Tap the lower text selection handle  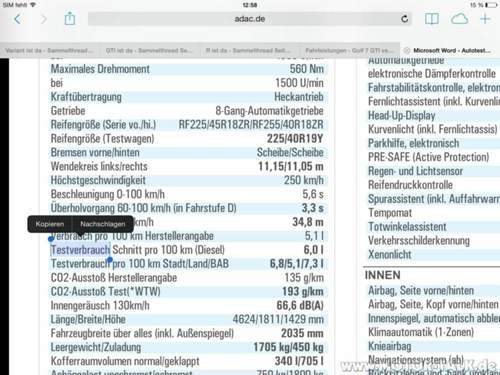[110, 259]
